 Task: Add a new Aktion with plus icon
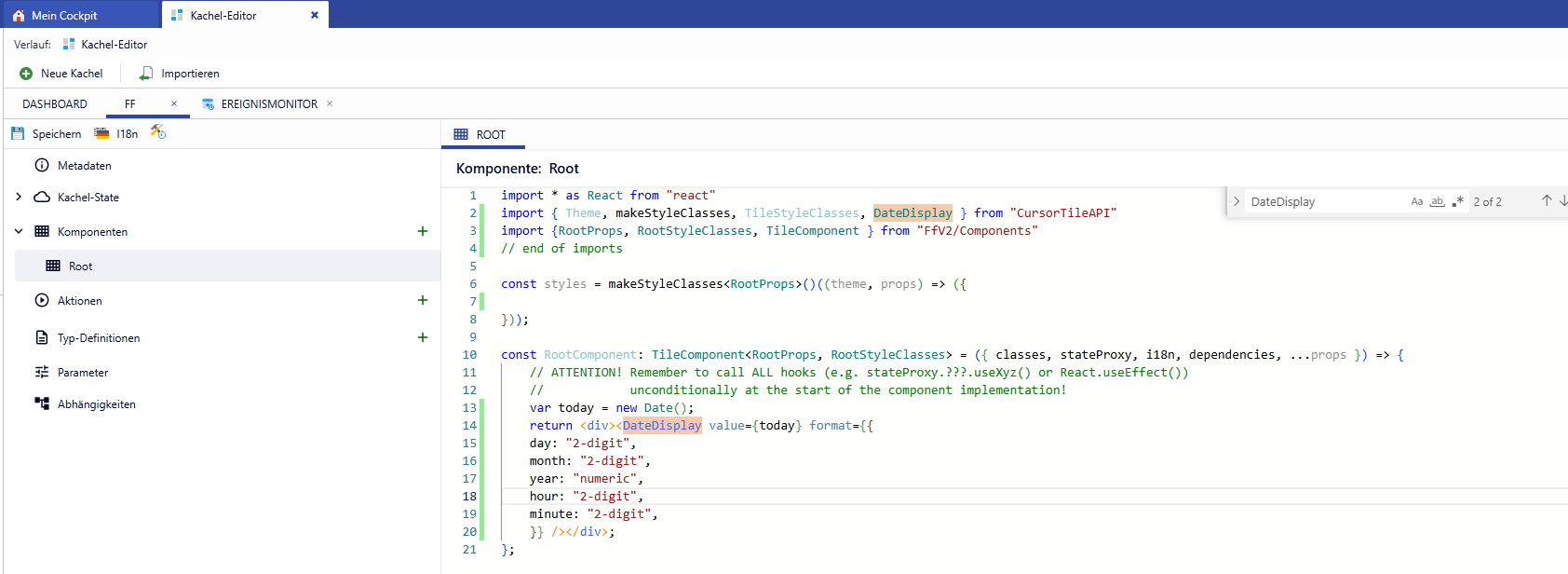pyautogui.click(x=423, y=300)
